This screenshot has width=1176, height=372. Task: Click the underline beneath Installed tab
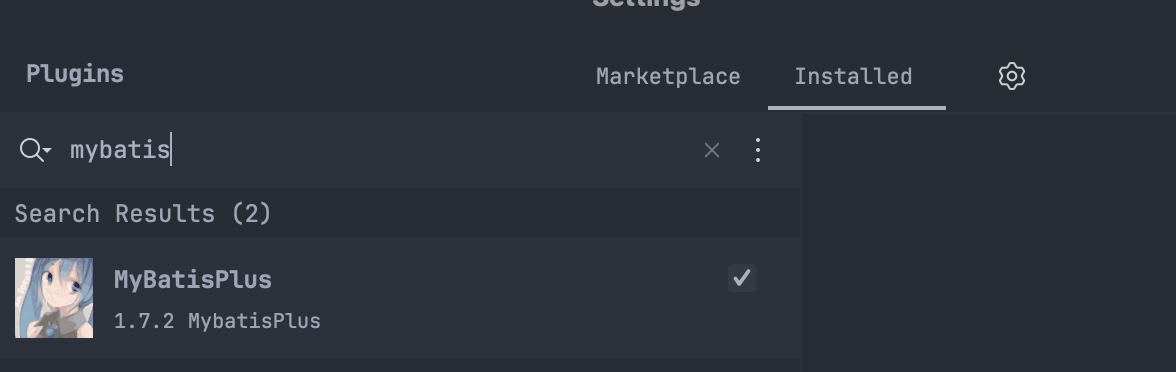point(856,108)
